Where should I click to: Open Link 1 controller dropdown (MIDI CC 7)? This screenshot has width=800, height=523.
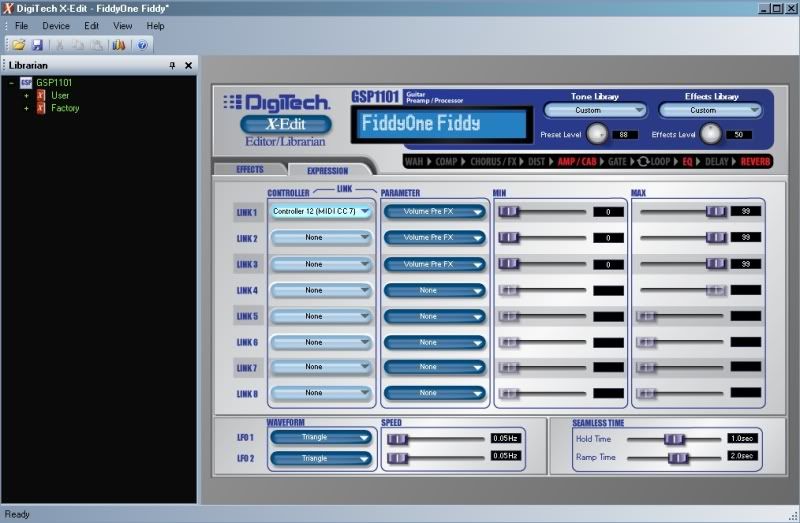(321, 211)
